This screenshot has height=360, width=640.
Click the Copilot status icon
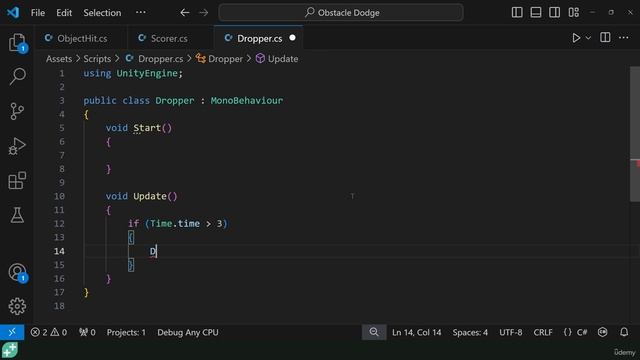coord(602,332)
